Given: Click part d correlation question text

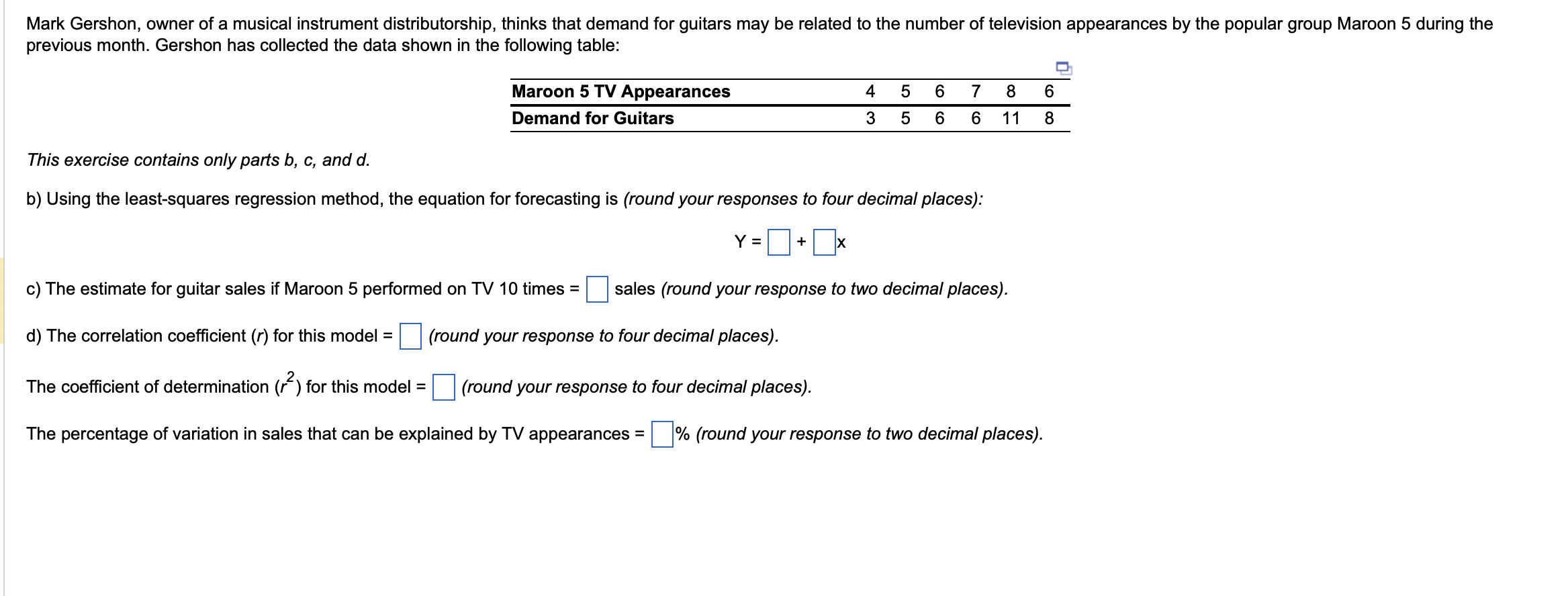Looking at the screenshot, I should click(208, 336).
